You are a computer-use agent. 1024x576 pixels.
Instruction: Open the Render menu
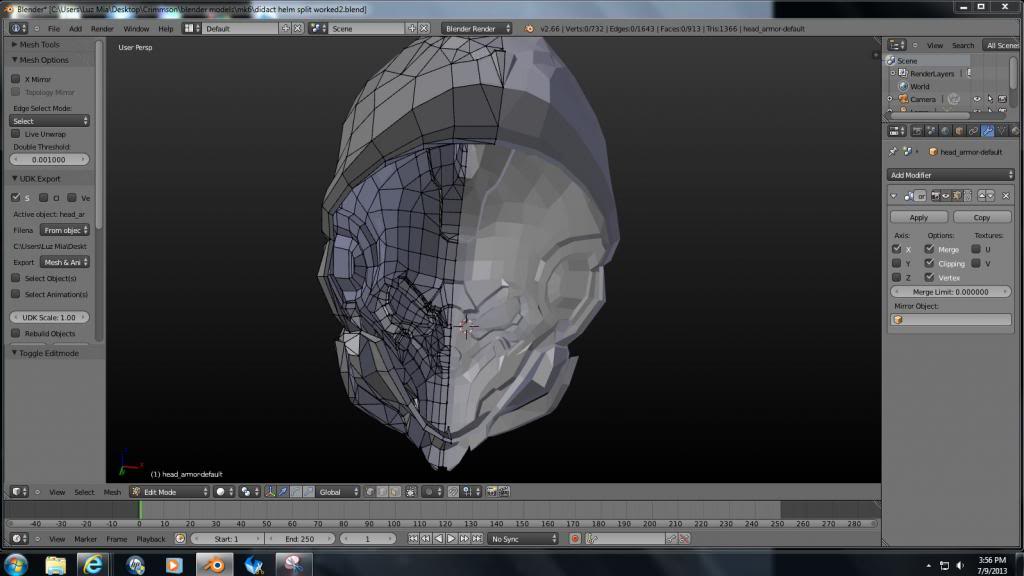click(x=102, y=28)
